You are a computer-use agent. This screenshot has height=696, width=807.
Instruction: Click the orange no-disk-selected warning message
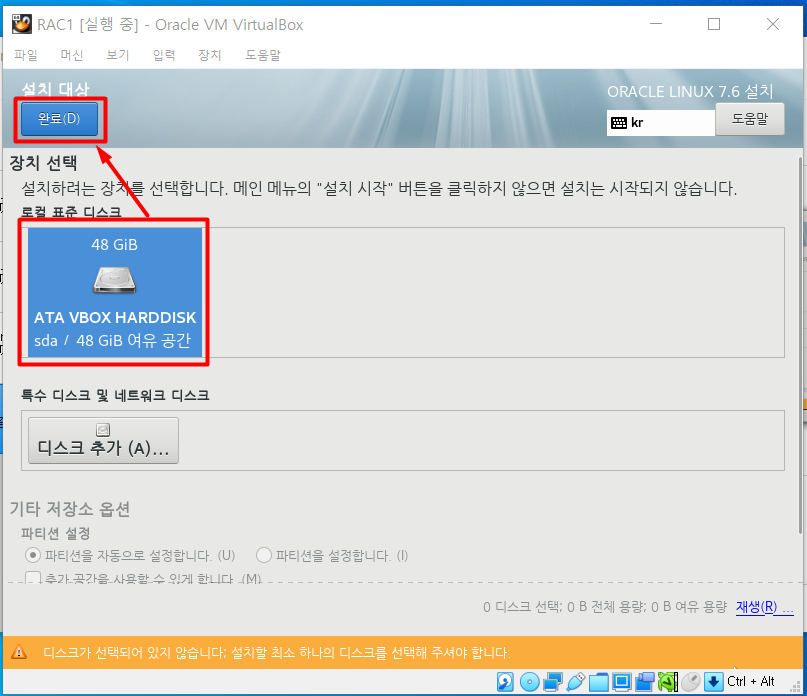276,653
